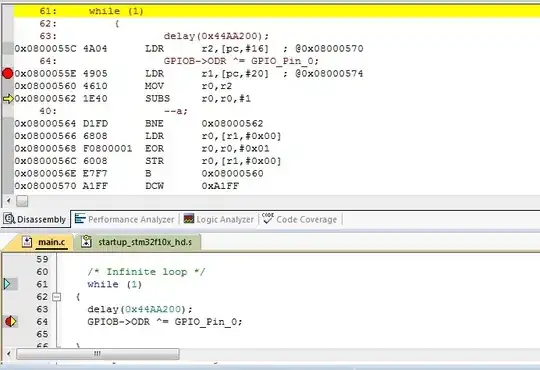
Task: Click line number 65 in the editor gutter
Action: point(42,334)
